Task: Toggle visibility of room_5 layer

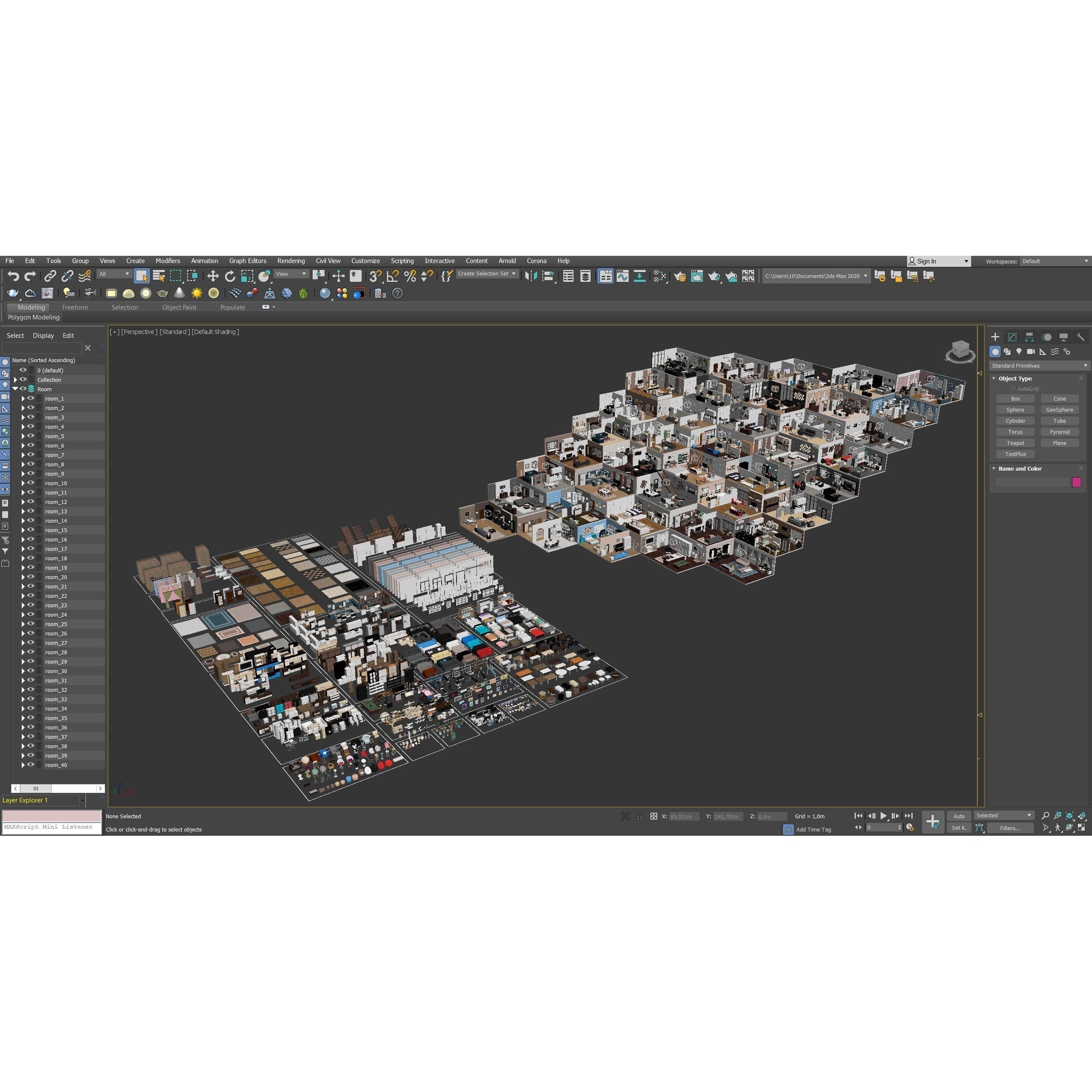Action: (x=32, y=436)
